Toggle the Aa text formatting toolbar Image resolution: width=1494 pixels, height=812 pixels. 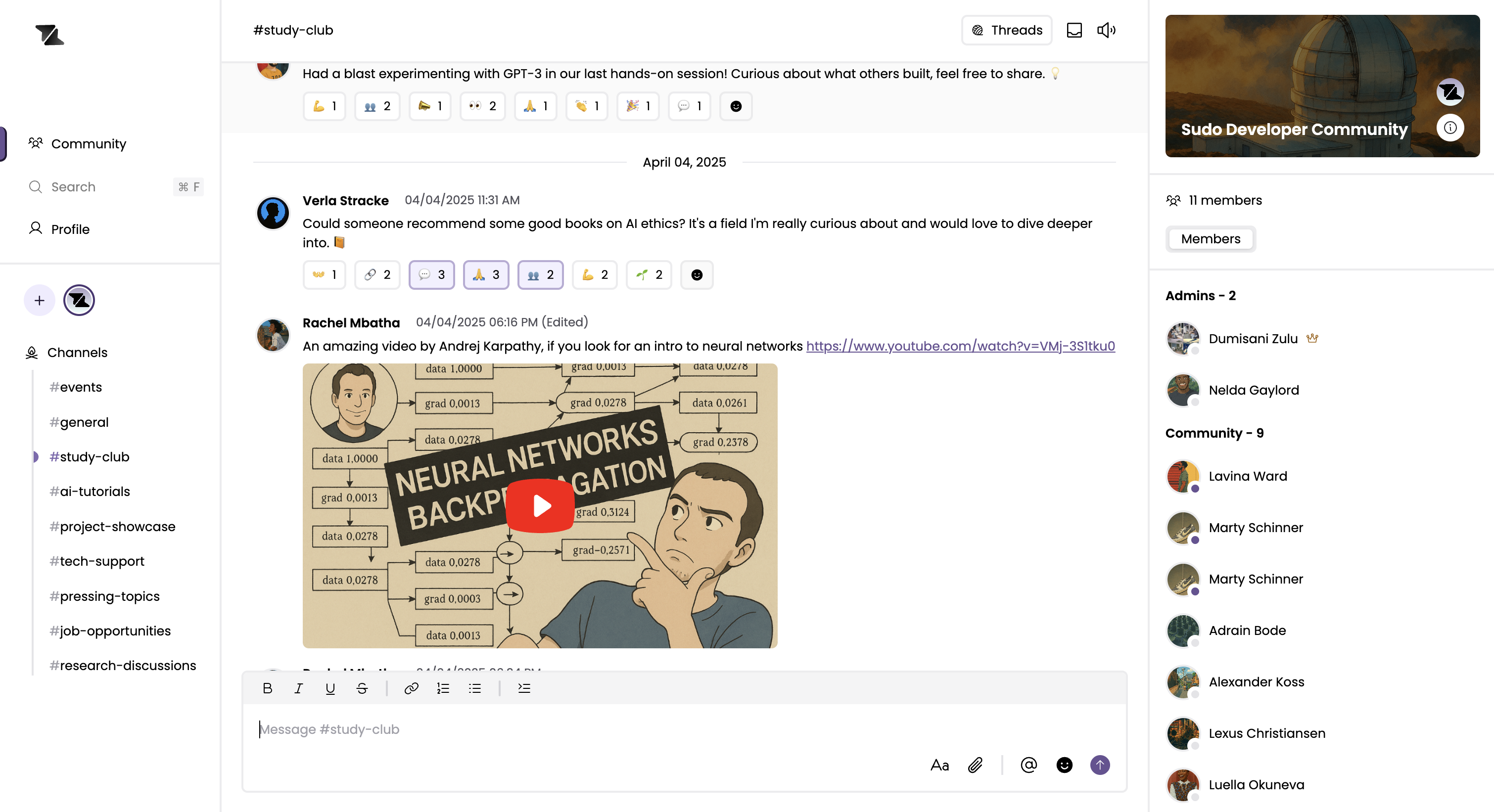point(939,765)
